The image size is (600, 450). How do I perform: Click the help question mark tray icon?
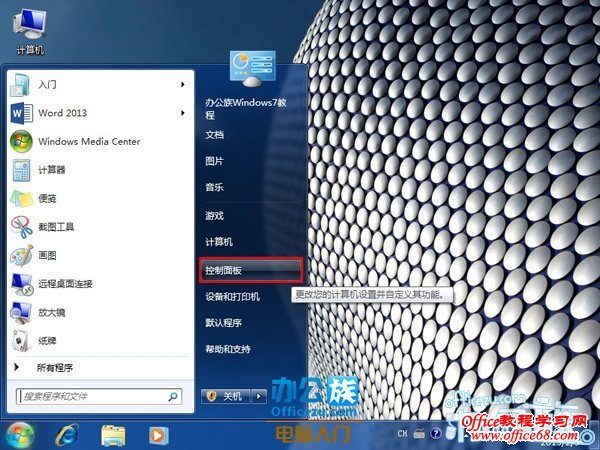435,434
